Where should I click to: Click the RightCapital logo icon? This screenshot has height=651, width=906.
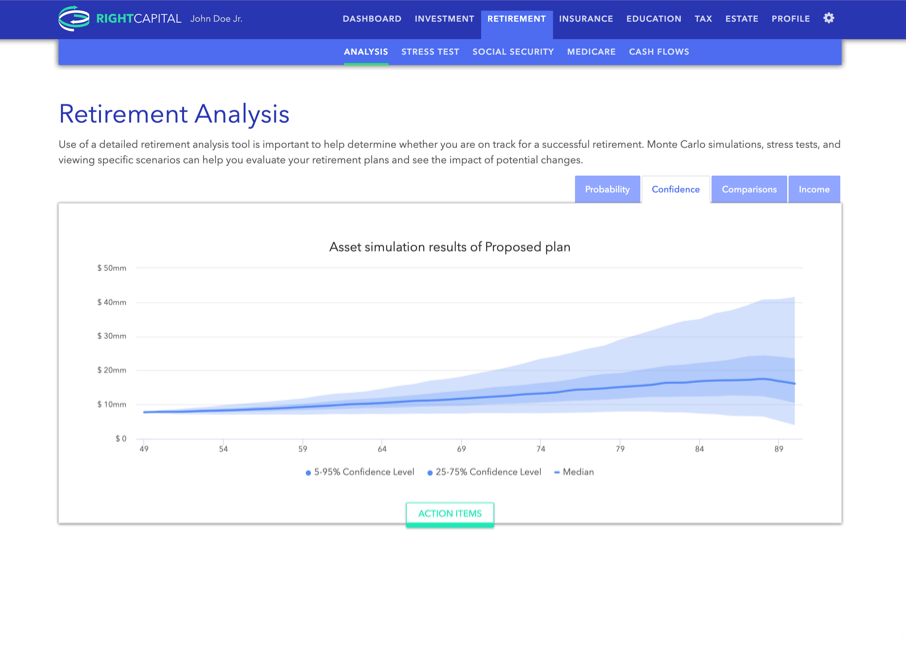coord(73,18)
